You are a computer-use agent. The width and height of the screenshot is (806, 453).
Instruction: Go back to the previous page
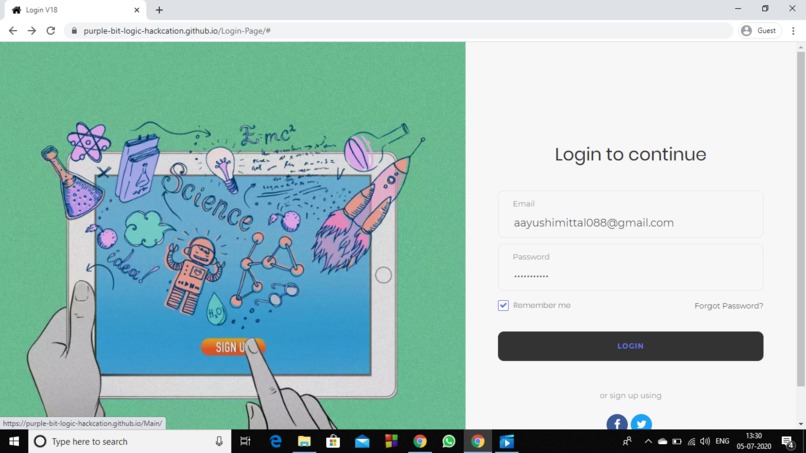pos(13,31)
